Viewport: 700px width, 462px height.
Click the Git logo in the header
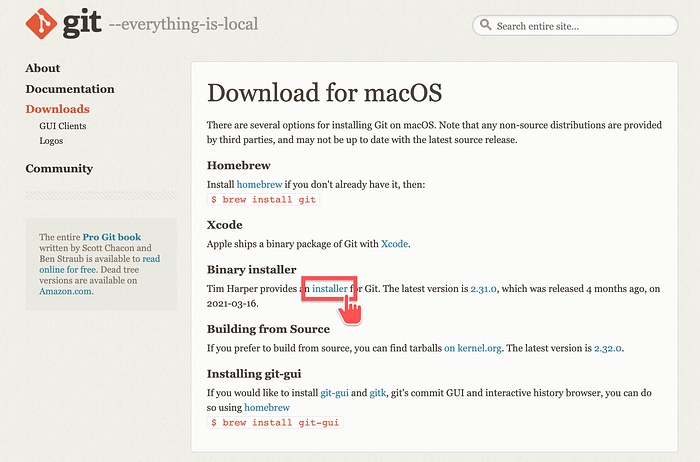62,24
